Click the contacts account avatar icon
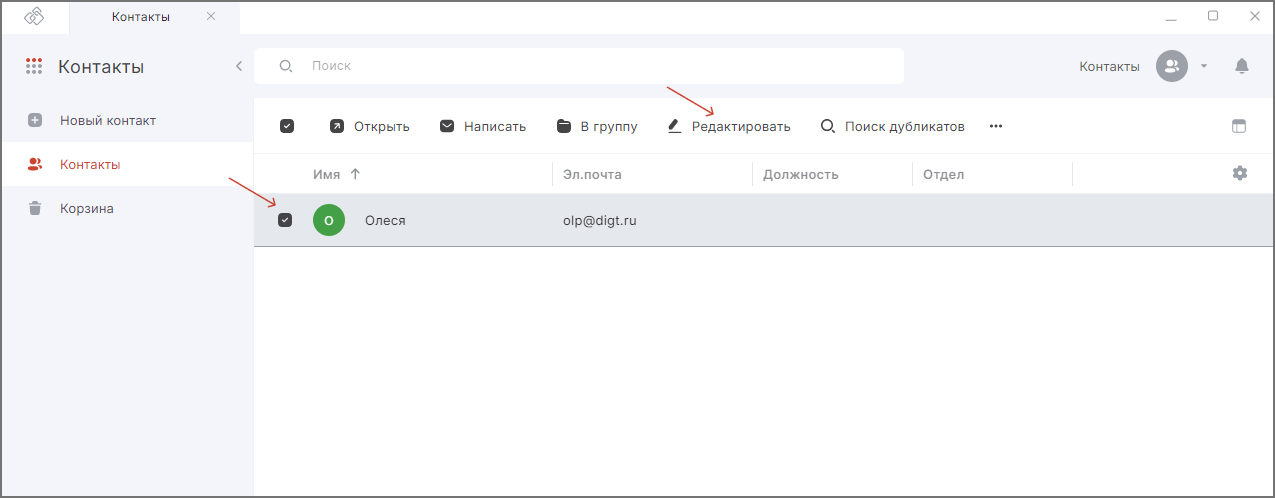 [1171, 66]
